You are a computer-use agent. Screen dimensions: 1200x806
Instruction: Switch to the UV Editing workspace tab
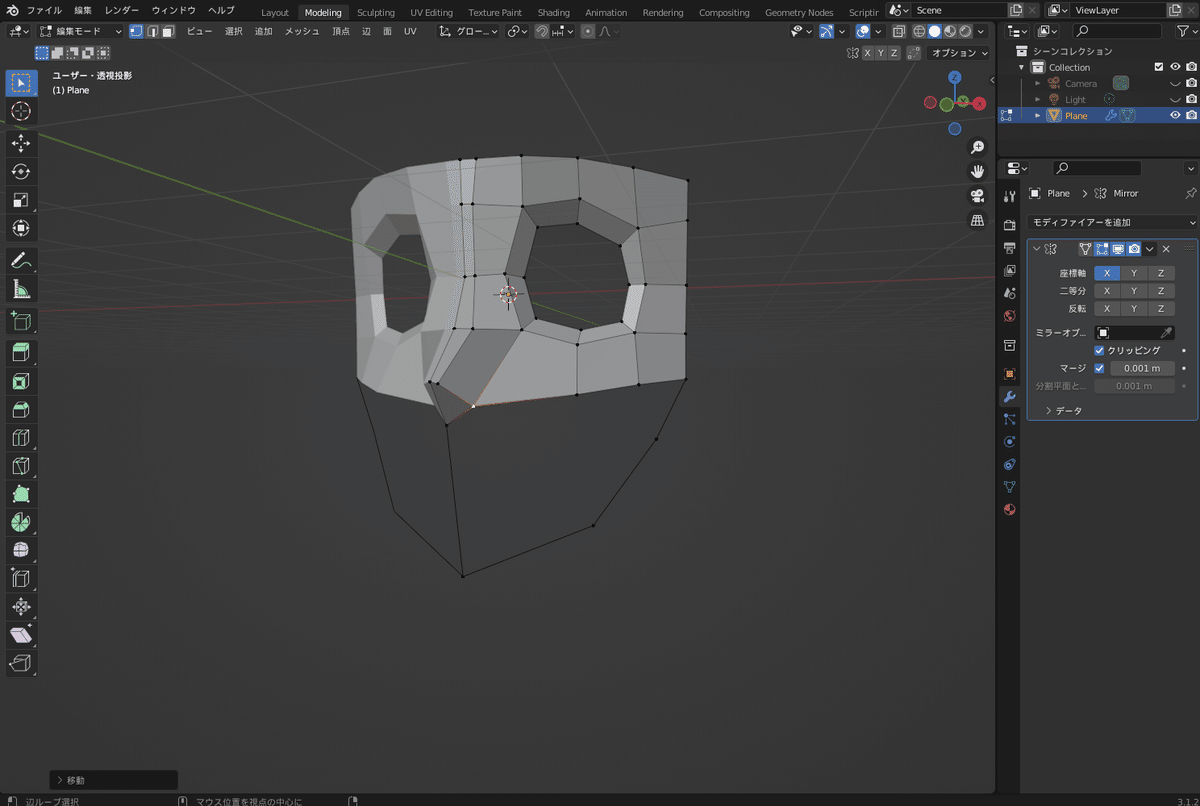pos(431,12)
